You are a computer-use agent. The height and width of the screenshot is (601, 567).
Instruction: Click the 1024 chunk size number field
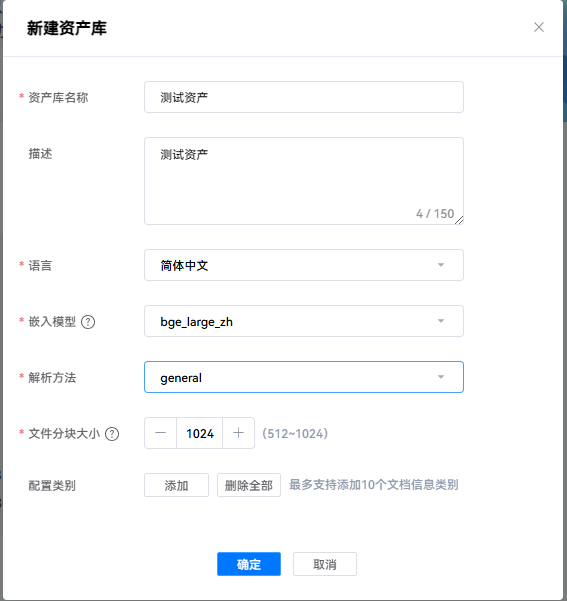199,433
